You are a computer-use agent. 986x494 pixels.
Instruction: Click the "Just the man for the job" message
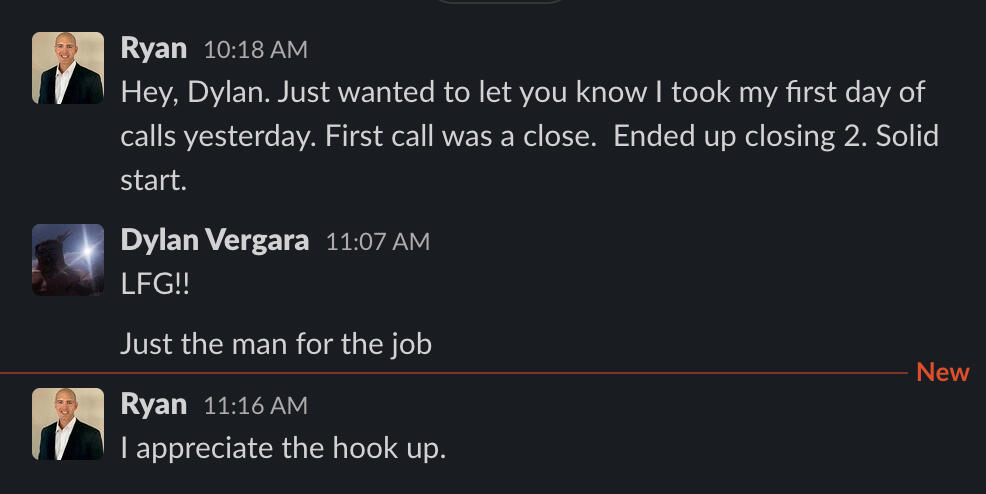[275, 344]
